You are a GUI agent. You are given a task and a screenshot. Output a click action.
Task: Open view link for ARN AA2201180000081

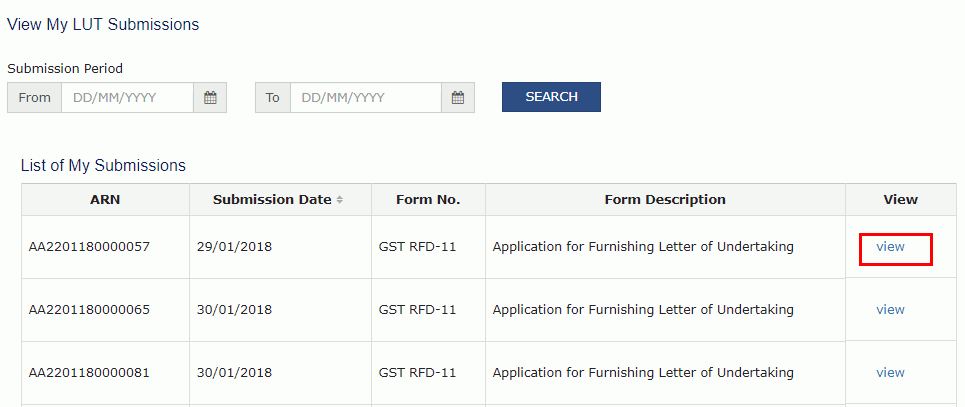890,372
